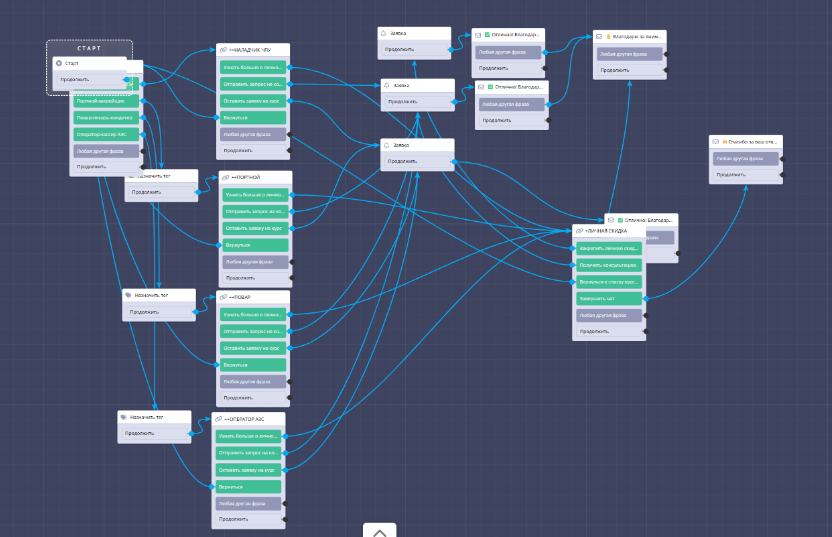Image resolution: width=832 pixels, height=537 pixels.
Task: Click the tag icon on the lowest Назначить тег block
Action: coord(125,416)
